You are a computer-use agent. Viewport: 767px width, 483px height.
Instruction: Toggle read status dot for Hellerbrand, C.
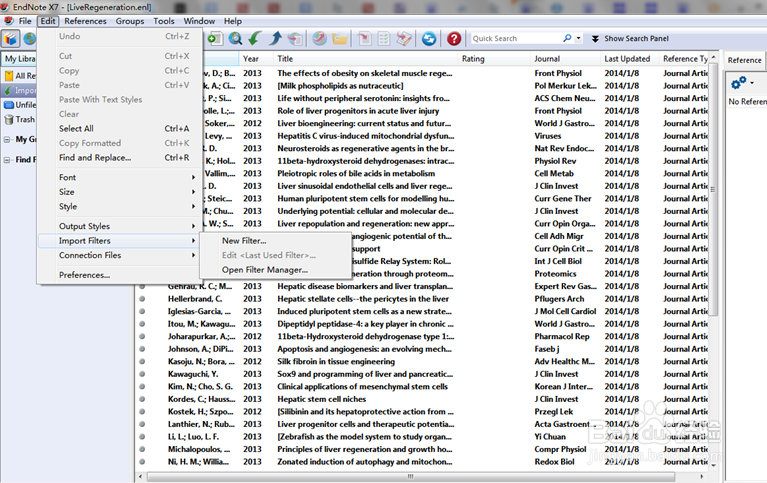pyautogui.click(x=142, y=299)
